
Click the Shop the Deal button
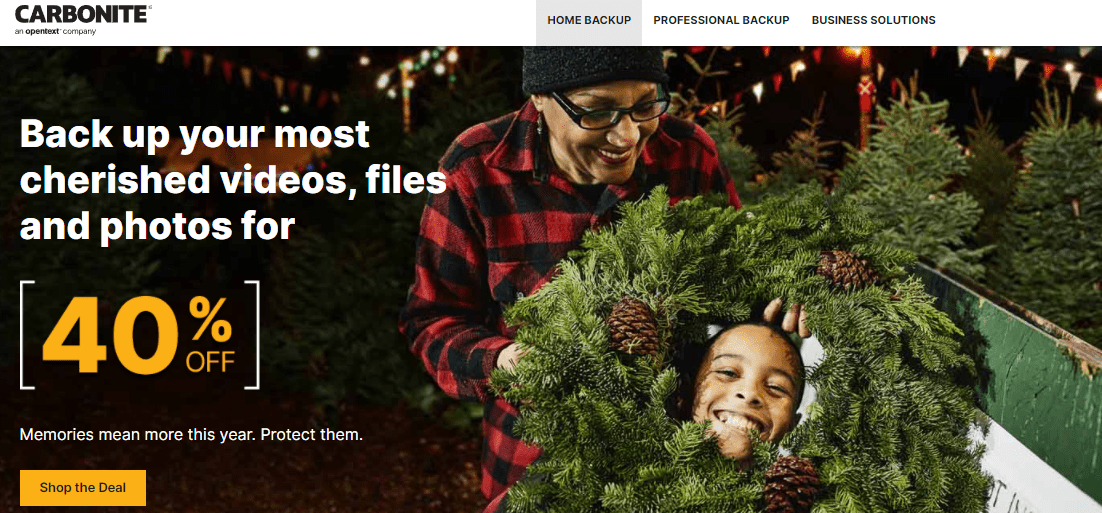click(x=83, y=488)
